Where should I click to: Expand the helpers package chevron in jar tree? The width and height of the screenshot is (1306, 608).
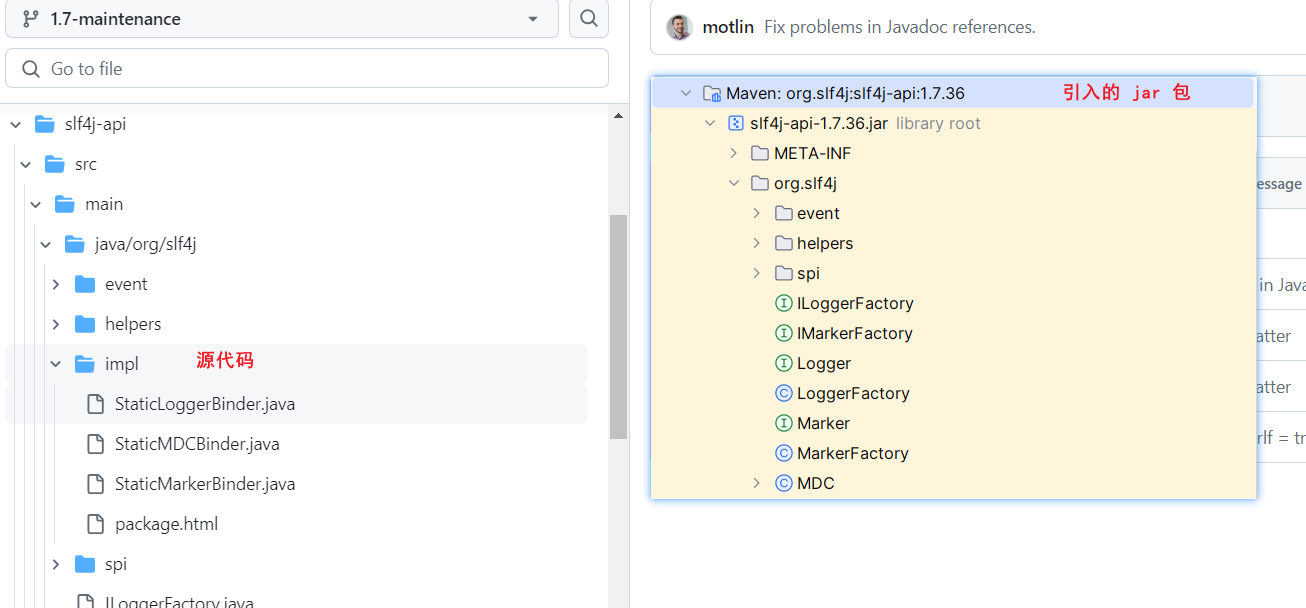(757, 243)
